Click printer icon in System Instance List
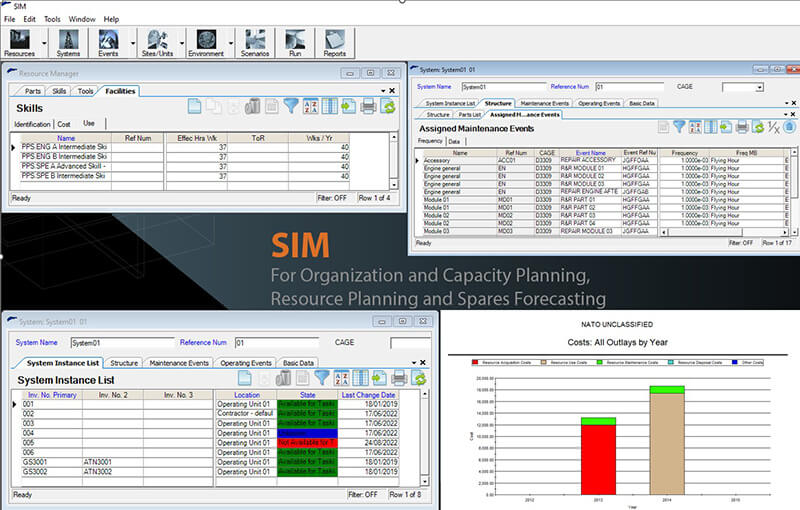Viewport: 800px width, 510px height. click(x=399, y=378)
